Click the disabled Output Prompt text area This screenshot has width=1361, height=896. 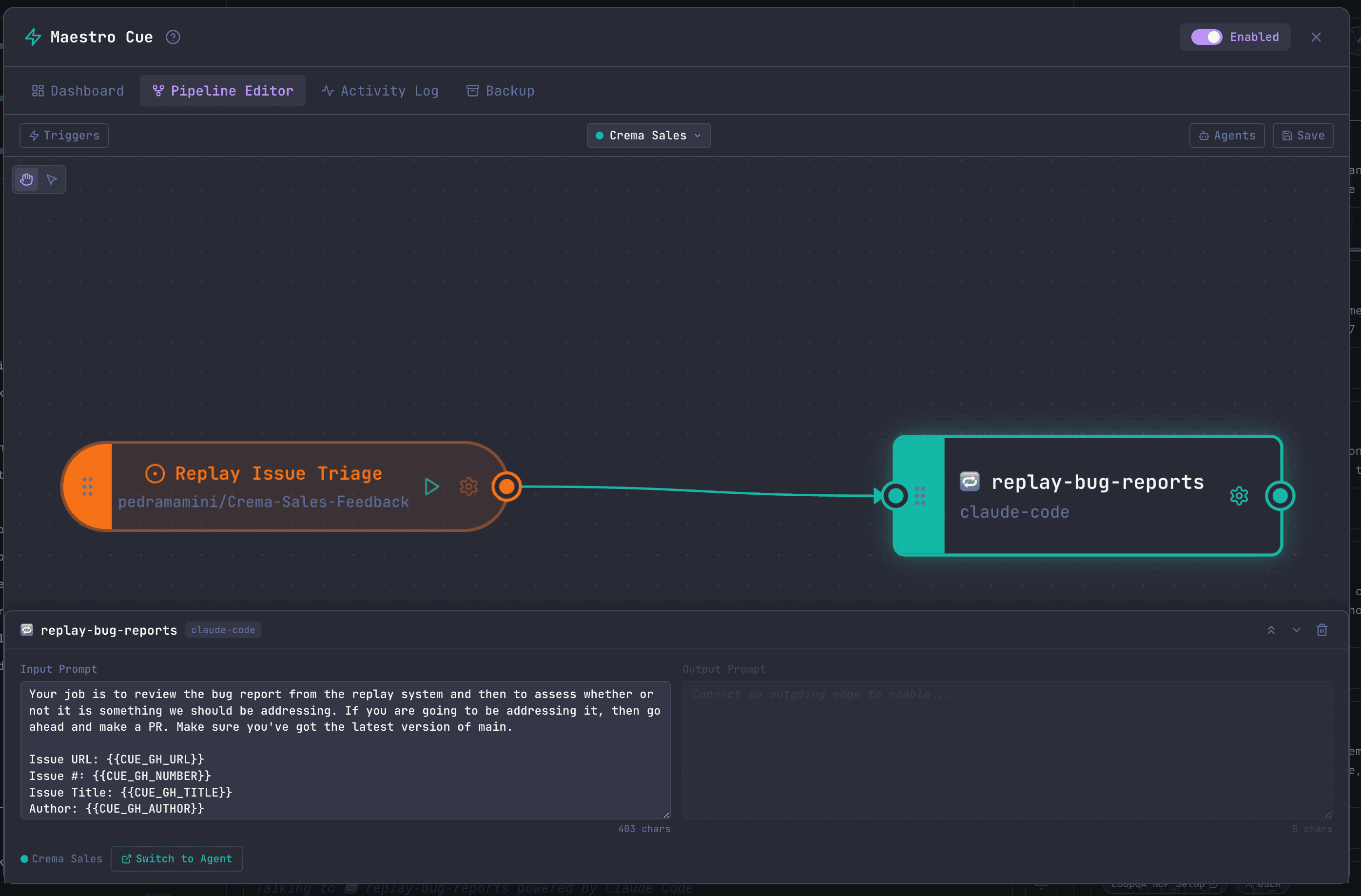point(1007,750)
